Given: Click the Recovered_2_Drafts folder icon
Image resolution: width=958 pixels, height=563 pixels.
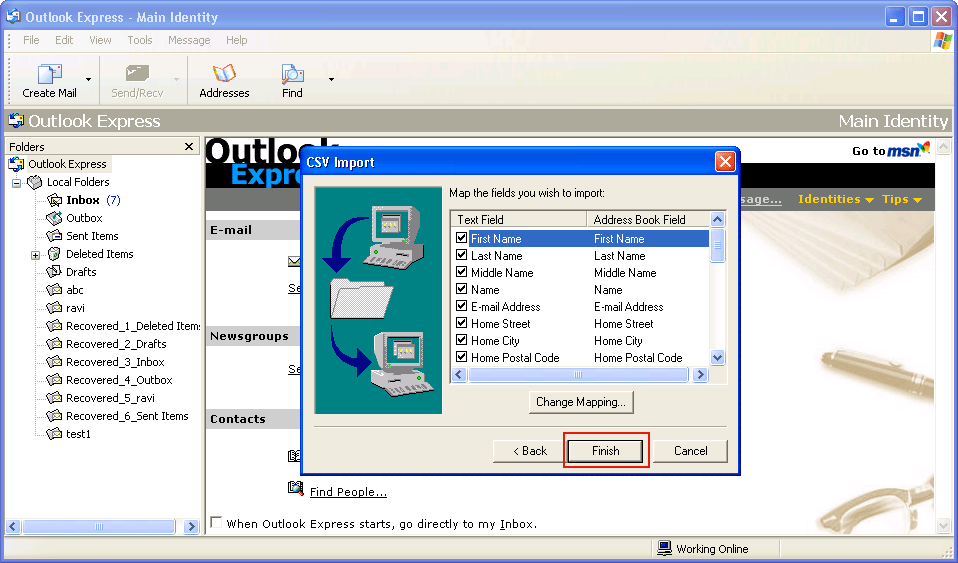Looking at the screenshot, I should click(x=54, y=344).
